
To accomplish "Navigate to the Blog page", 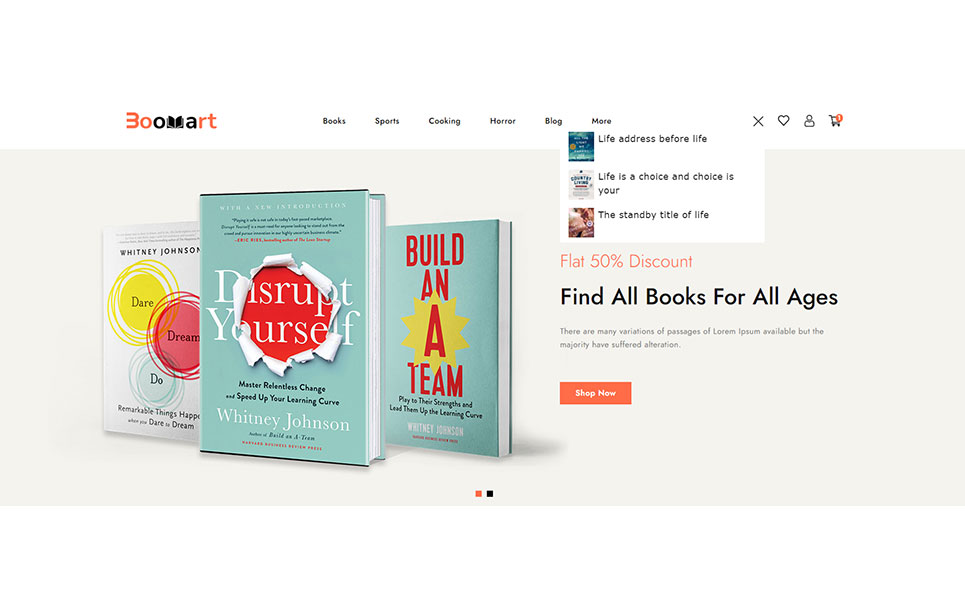I will click(x=553, y=121).
